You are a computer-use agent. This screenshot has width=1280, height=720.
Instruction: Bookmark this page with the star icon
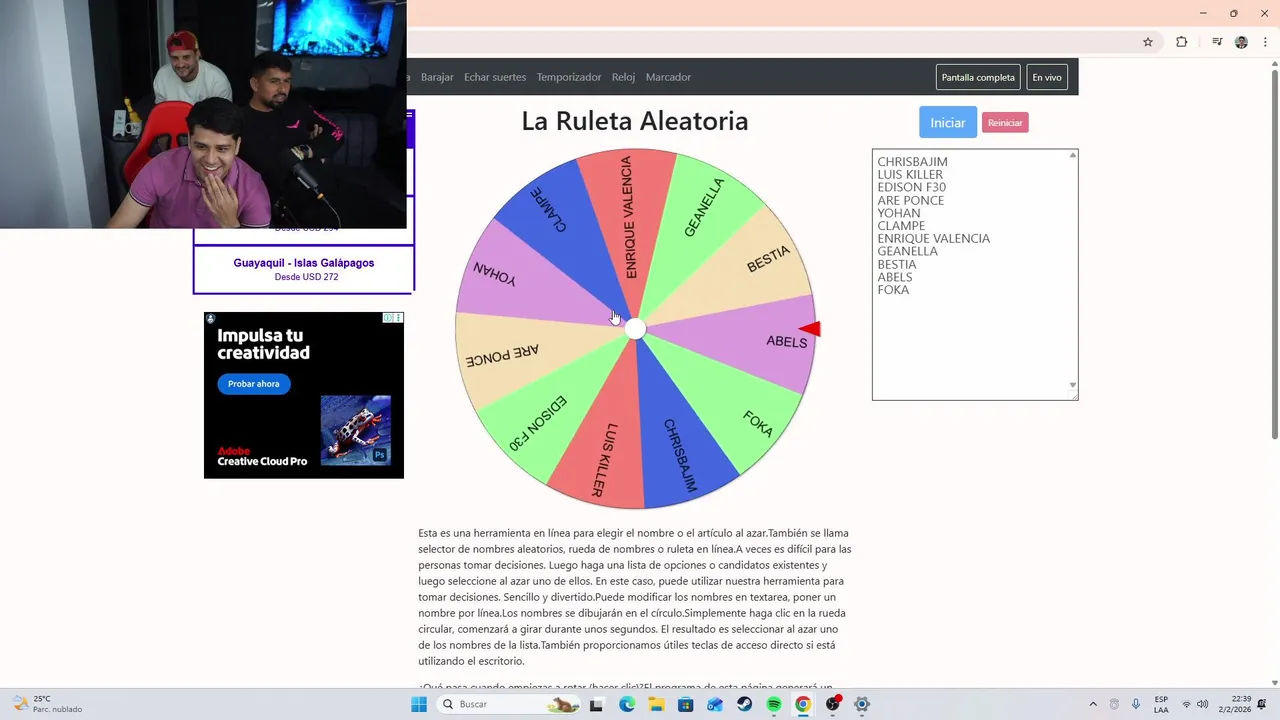coord(1148,42)
